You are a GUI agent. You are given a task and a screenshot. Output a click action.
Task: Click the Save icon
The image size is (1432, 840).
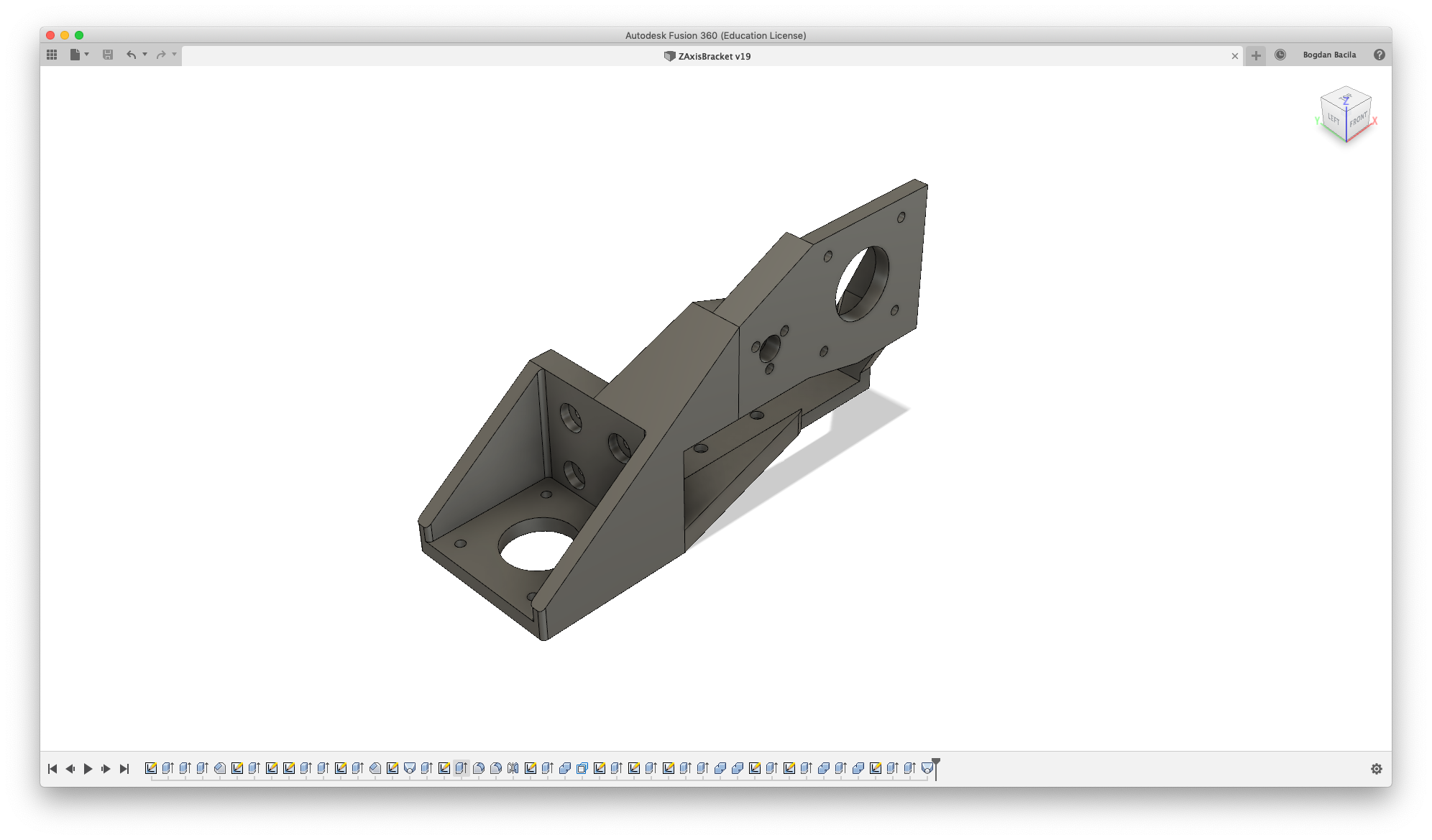[108, 55]
